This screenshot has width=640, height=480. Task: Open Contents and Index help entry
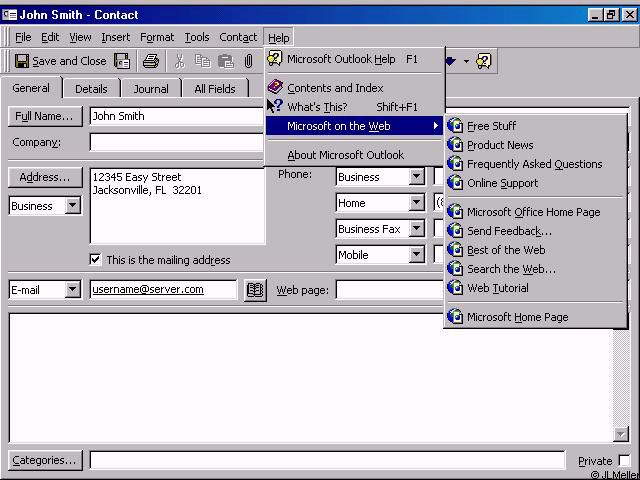coord(354,88)
